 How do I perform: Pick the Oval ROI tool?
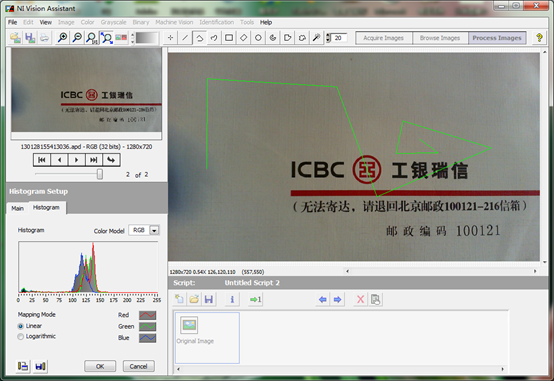258,37
